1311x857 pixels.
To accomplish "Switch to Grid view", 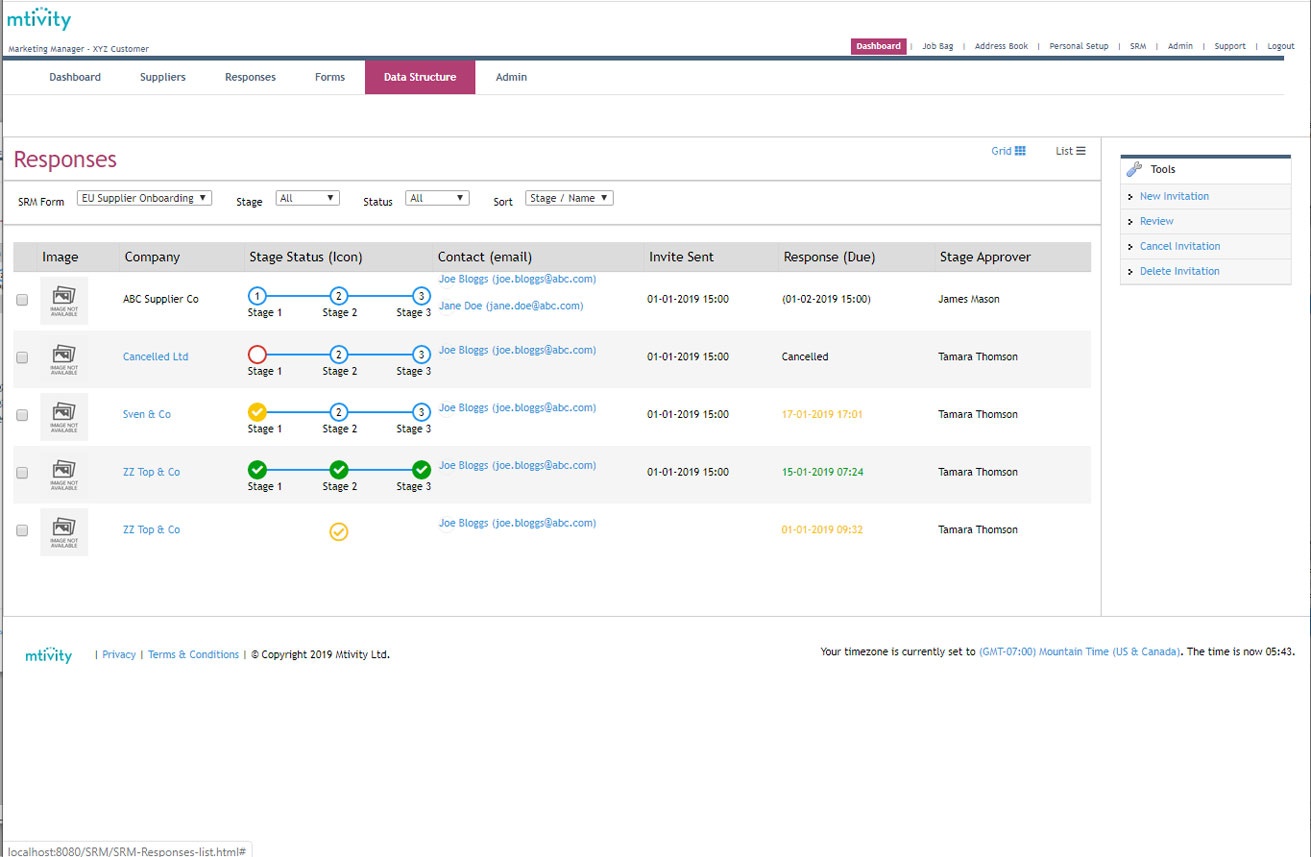I will (x=1008, y=151).
